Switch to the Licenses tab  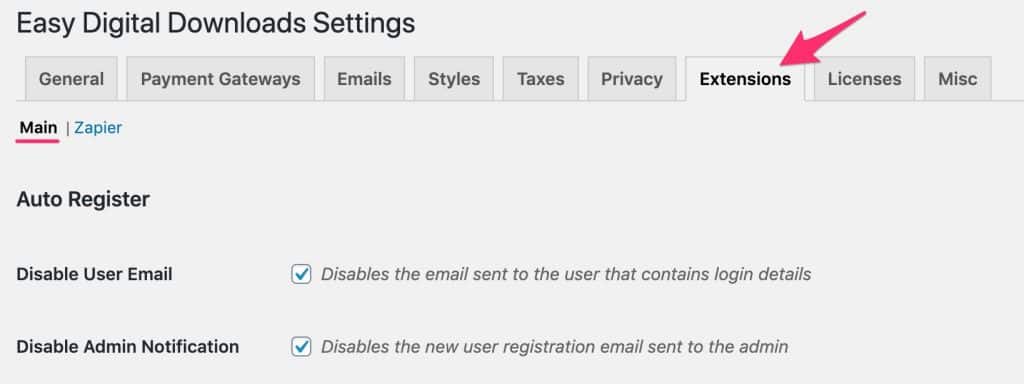pyautogui.click(x=865, y=79)
